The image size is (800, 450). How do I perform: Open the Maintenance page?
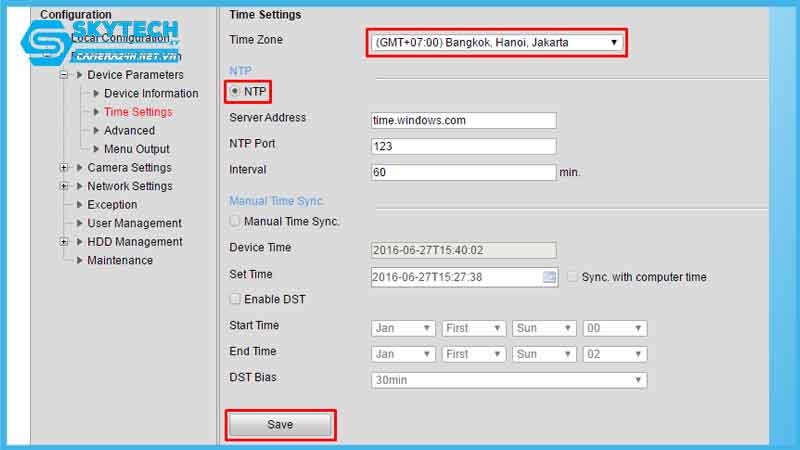[120, 260]
